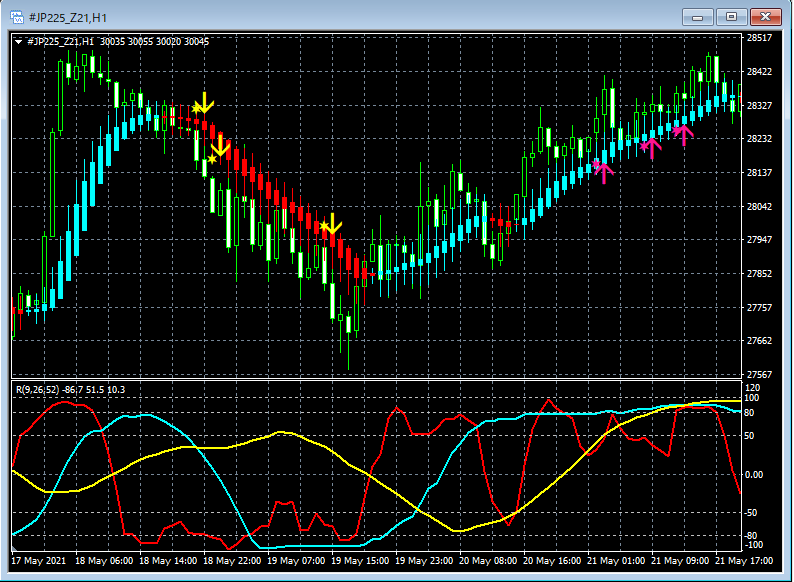Viewport: 794px width, 582px height.
Task: Click the 27947 price scale label
Action: 759,239
